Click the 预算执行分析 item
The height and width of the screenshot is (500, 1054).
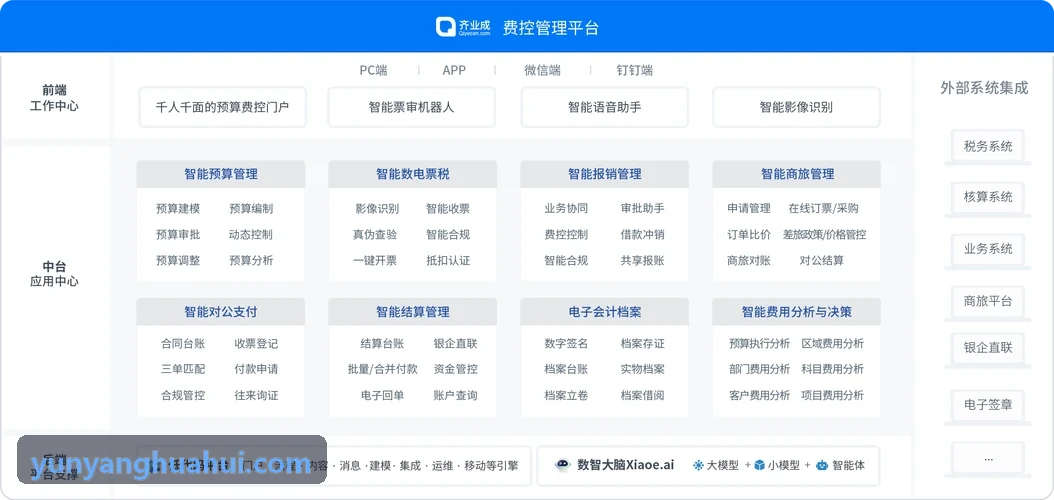pyautogui.click(x=760, y=343)
